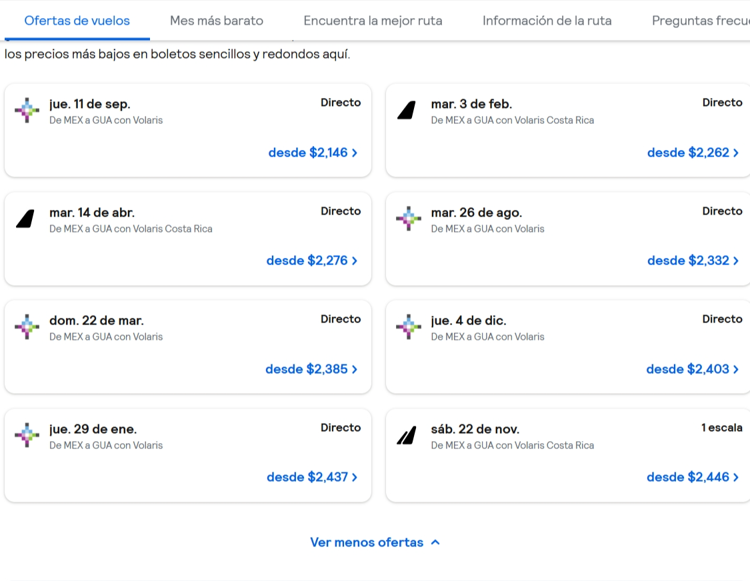Choose the desde $2,403 flight deal

[692, 369]
